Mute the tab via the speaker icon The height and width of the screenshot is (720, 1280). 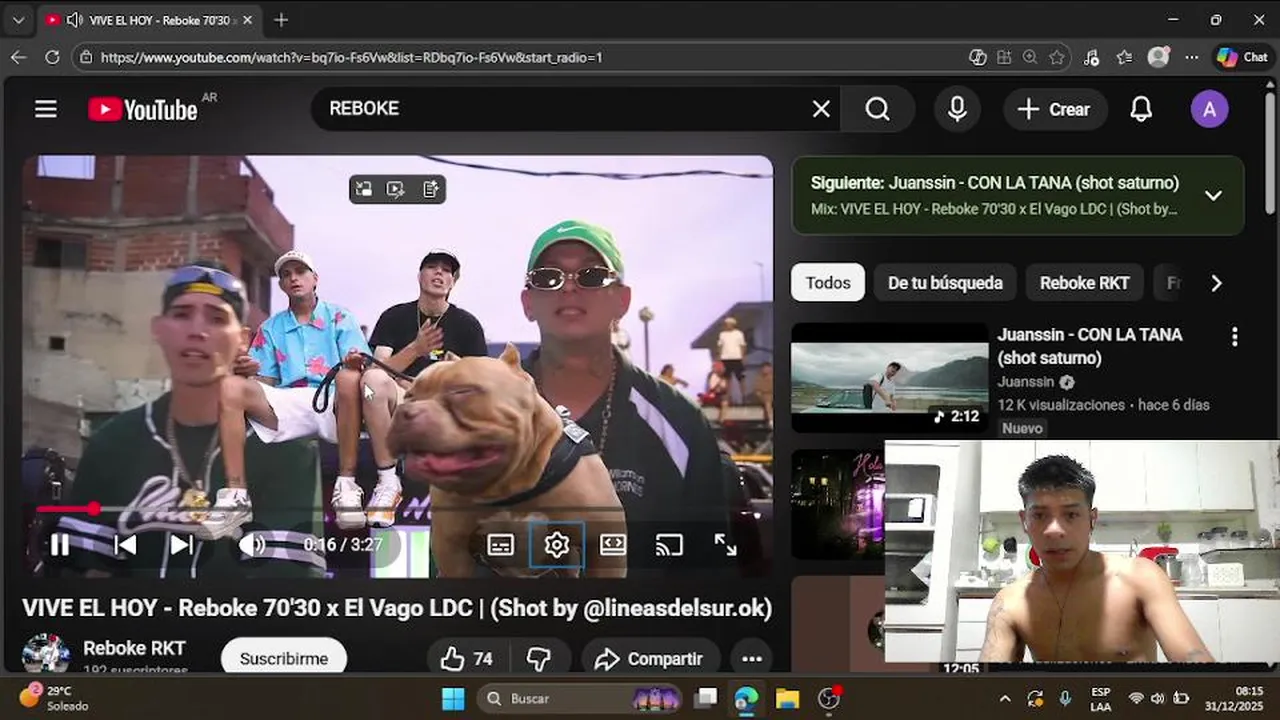point(74,19)
